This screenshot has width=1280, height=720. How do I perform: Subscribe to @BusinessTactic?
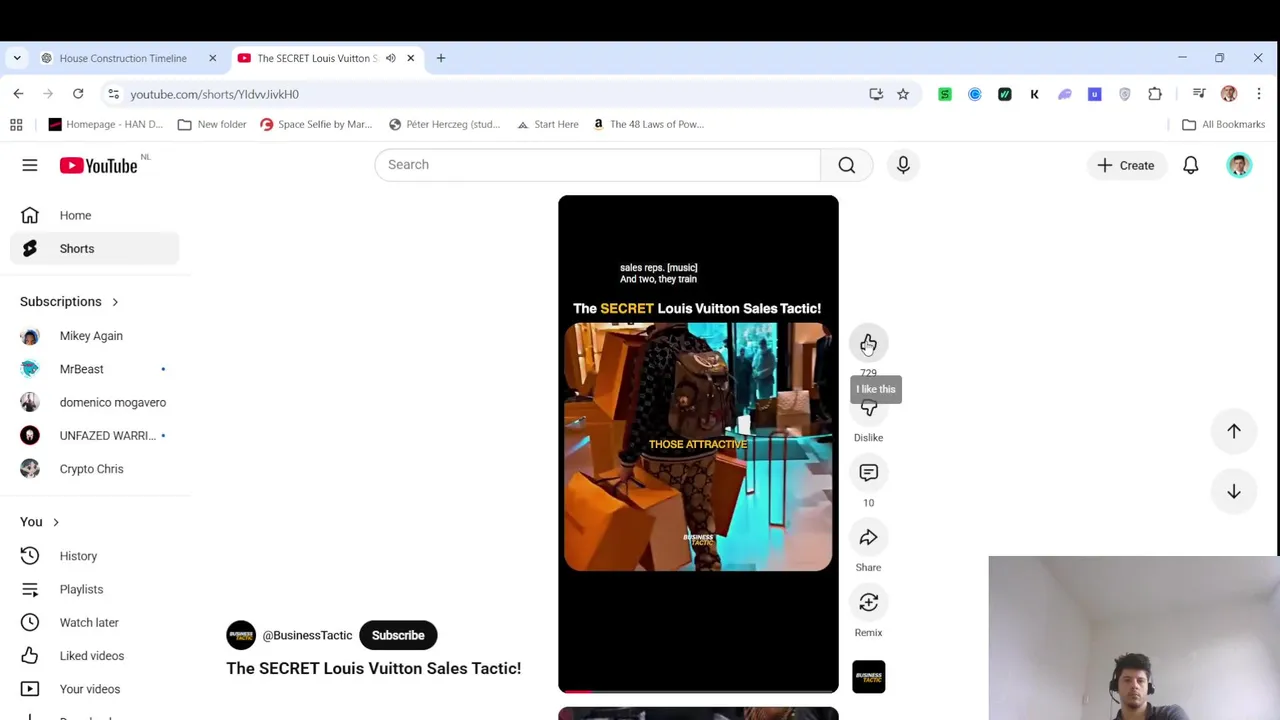click(398, 635)
